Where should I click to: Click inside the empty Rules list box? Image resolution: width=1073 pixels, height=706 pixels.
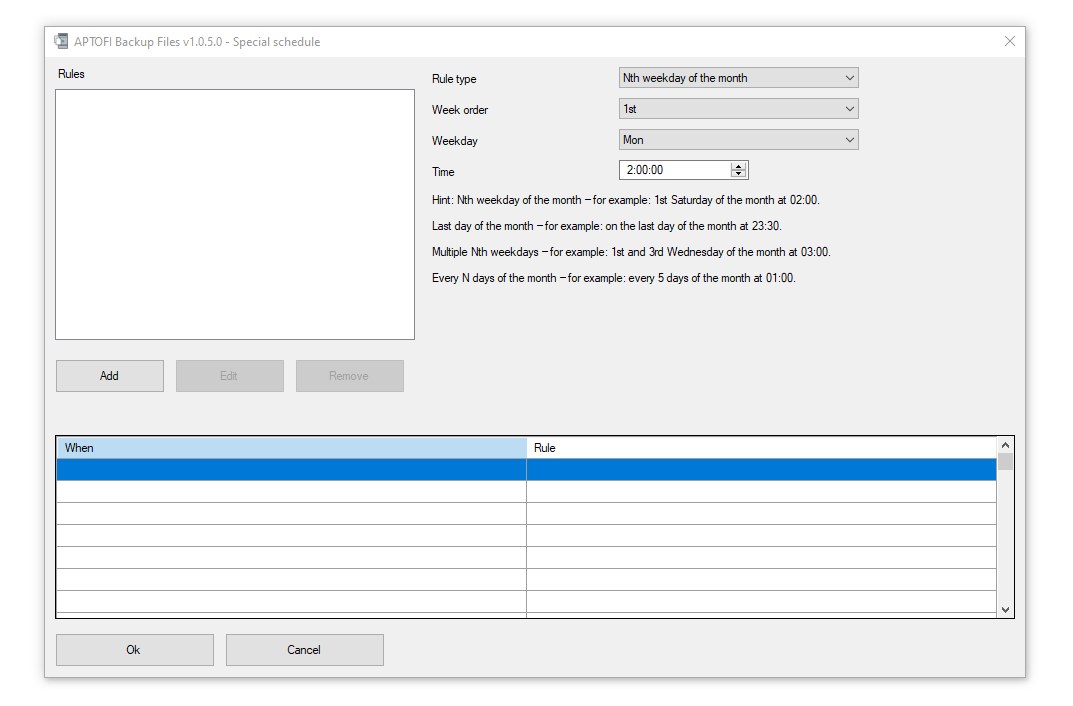coord(235,214)
